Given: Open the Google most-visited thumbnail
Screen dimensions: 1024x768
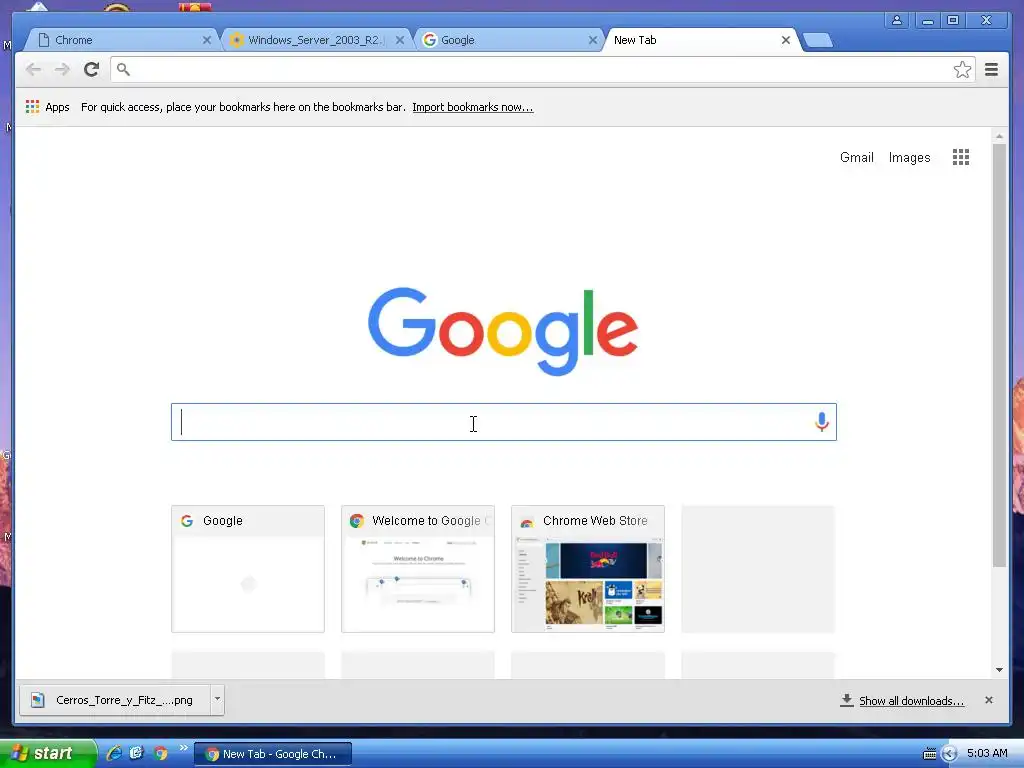Looking at the screenshot, I should tap(248, 569).
